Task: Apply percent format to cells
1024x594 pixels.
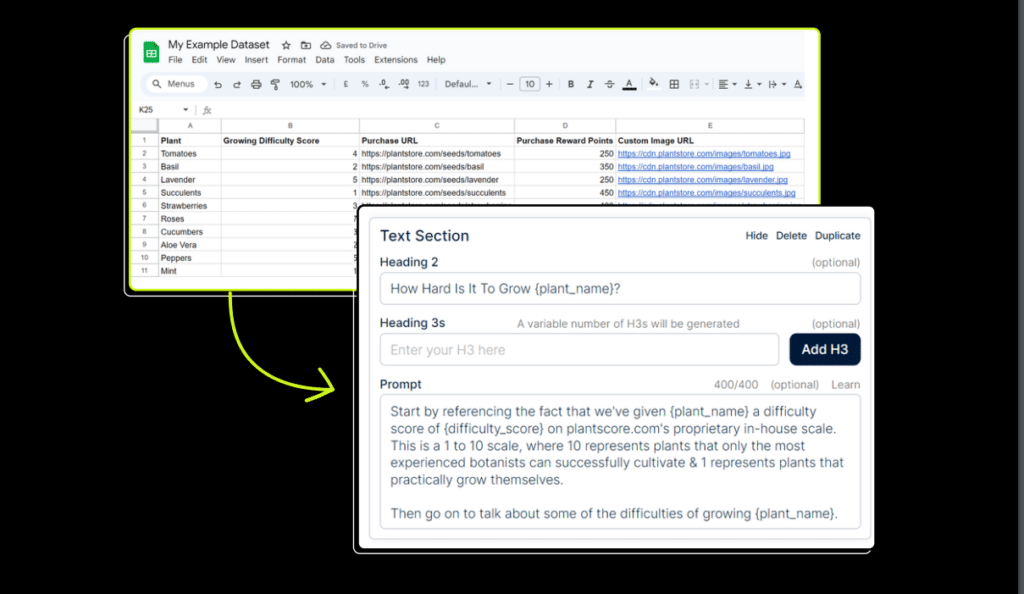Action: pos(365,85)
